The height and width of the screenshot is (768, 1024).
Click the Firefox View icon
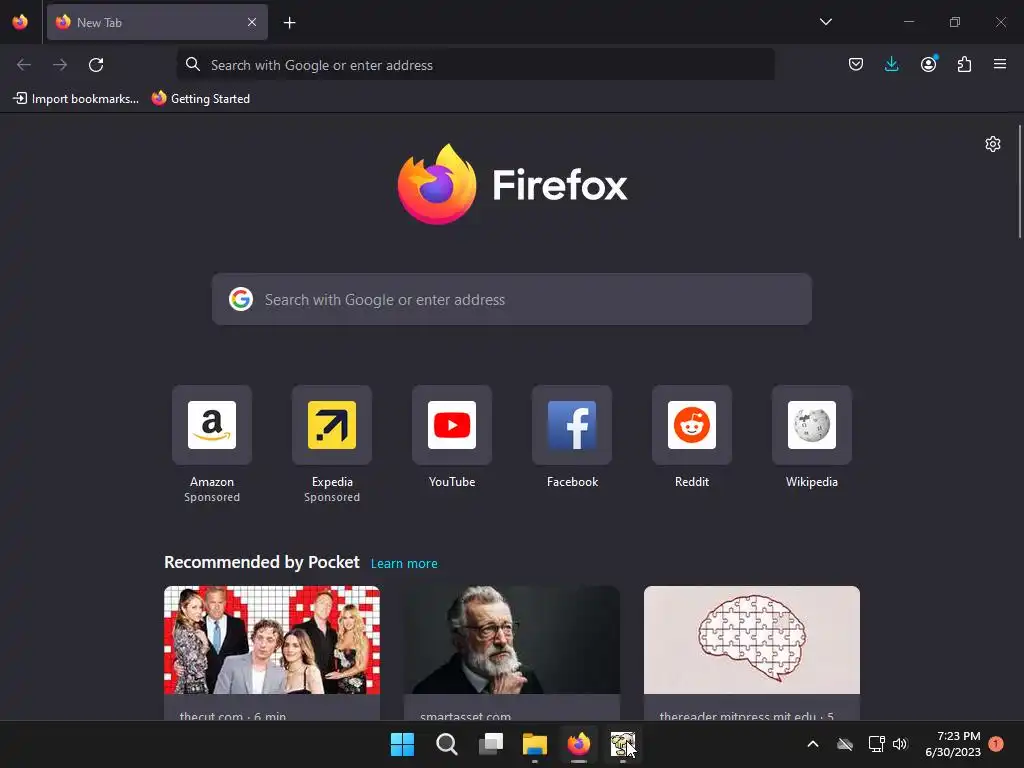coord(20,22)
